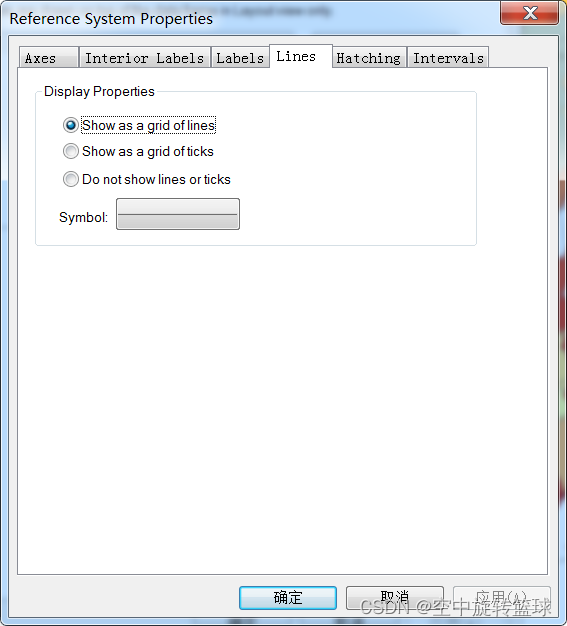567x626 pixels.
Task: Click 'Show as a grid of lines' label text
Action: pyautogui.click(x=149, y=125)
